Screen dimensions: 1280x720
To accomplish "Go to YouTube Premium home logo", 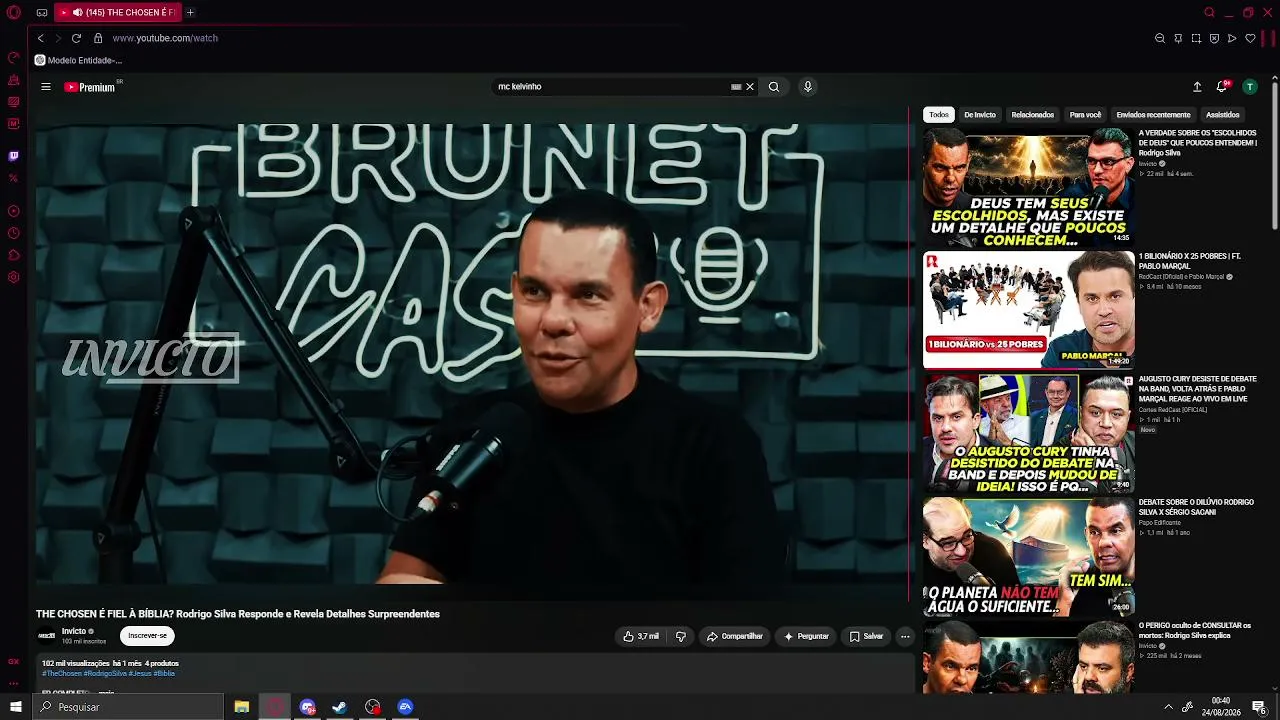I will [90, 87].
